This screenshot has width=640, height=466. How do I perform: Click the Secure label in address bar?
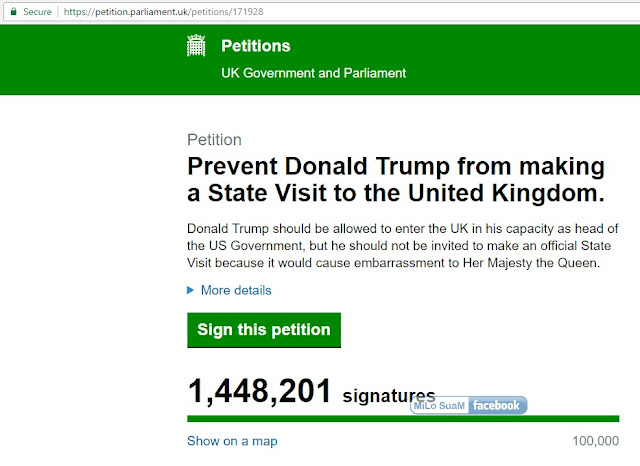click(x=37, y=12)
